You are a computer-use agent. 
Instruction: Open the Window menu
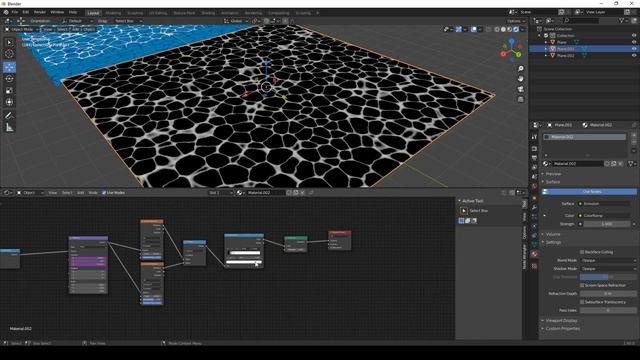(57, 12)
